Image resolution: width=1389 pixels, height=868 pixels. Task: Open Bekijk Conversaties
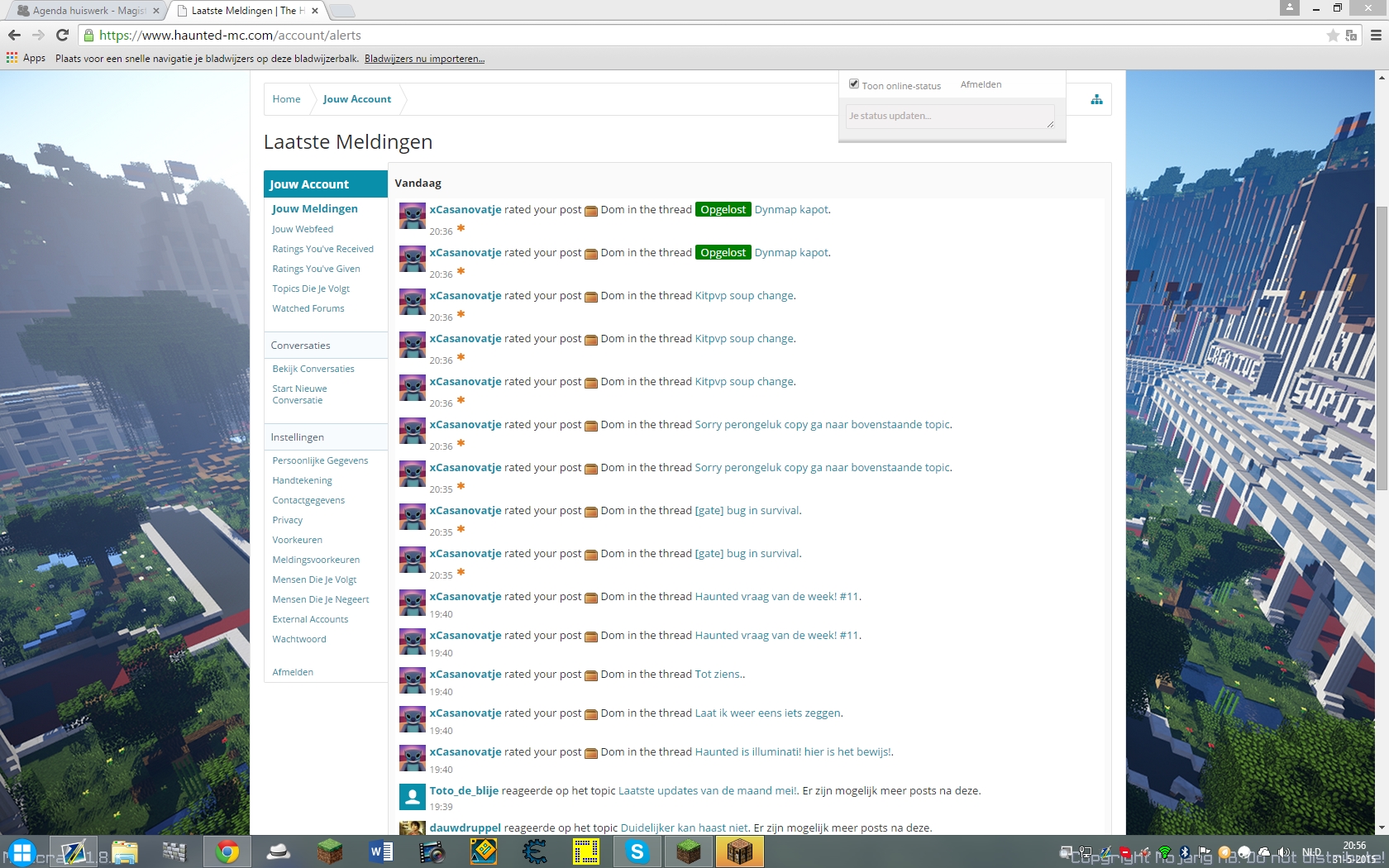tap(313, 369)
